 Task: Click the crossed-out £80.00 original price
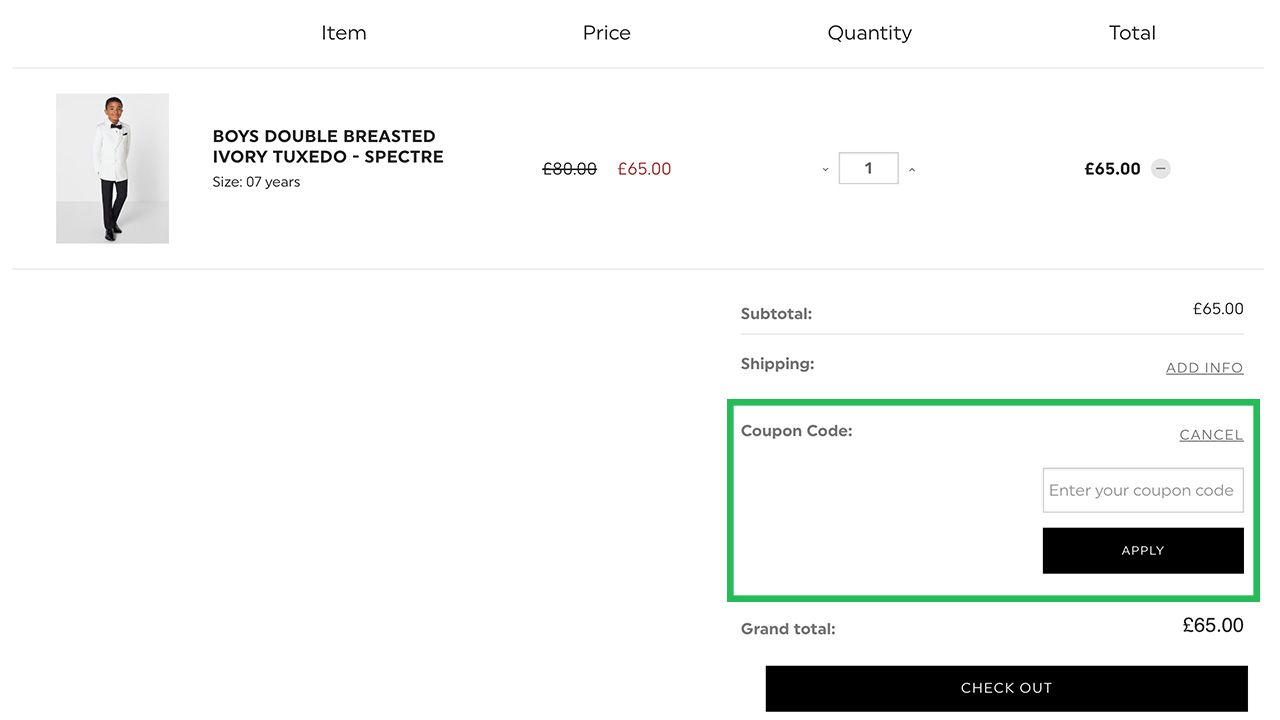(569, 169)
